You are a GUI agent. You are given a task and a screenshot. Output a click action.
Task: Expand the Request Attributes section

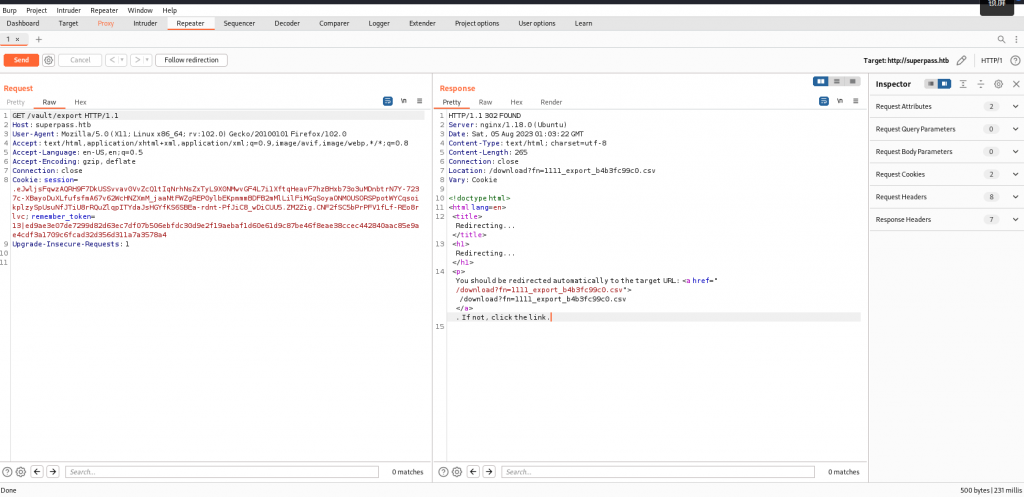(1014, 106)
